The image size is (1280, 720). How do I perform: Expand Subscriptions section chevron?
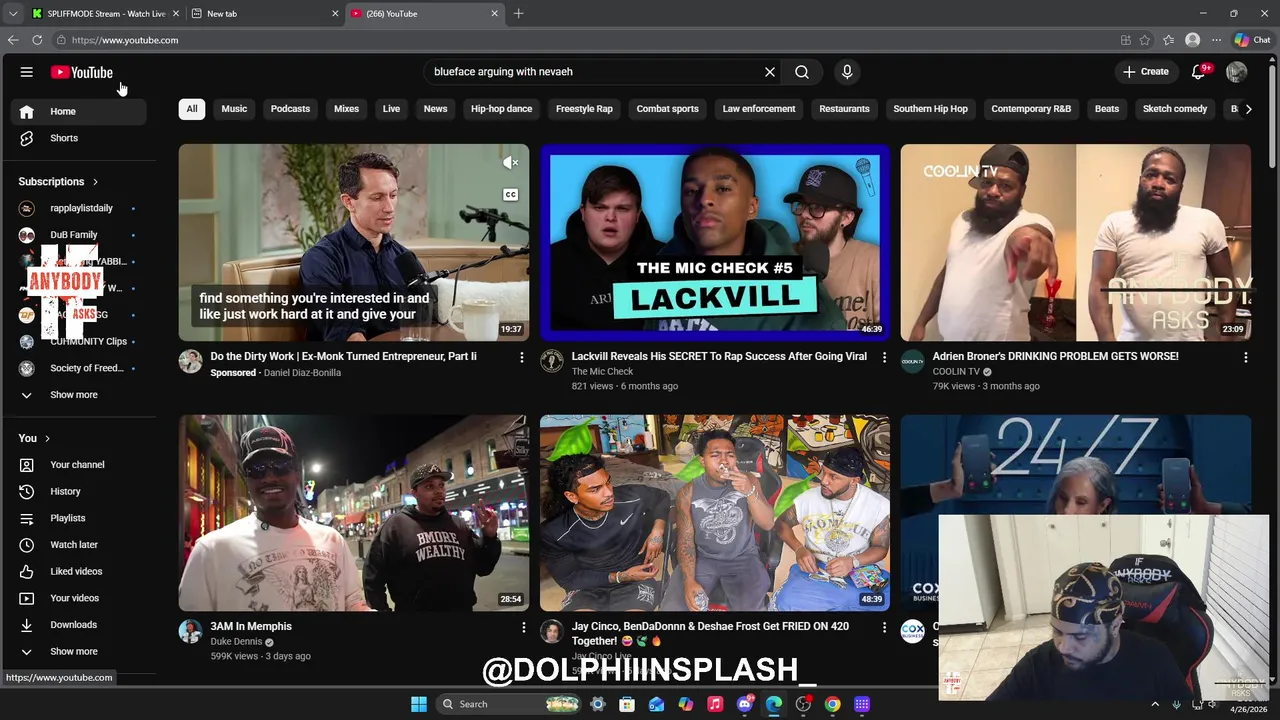point(95,182)
